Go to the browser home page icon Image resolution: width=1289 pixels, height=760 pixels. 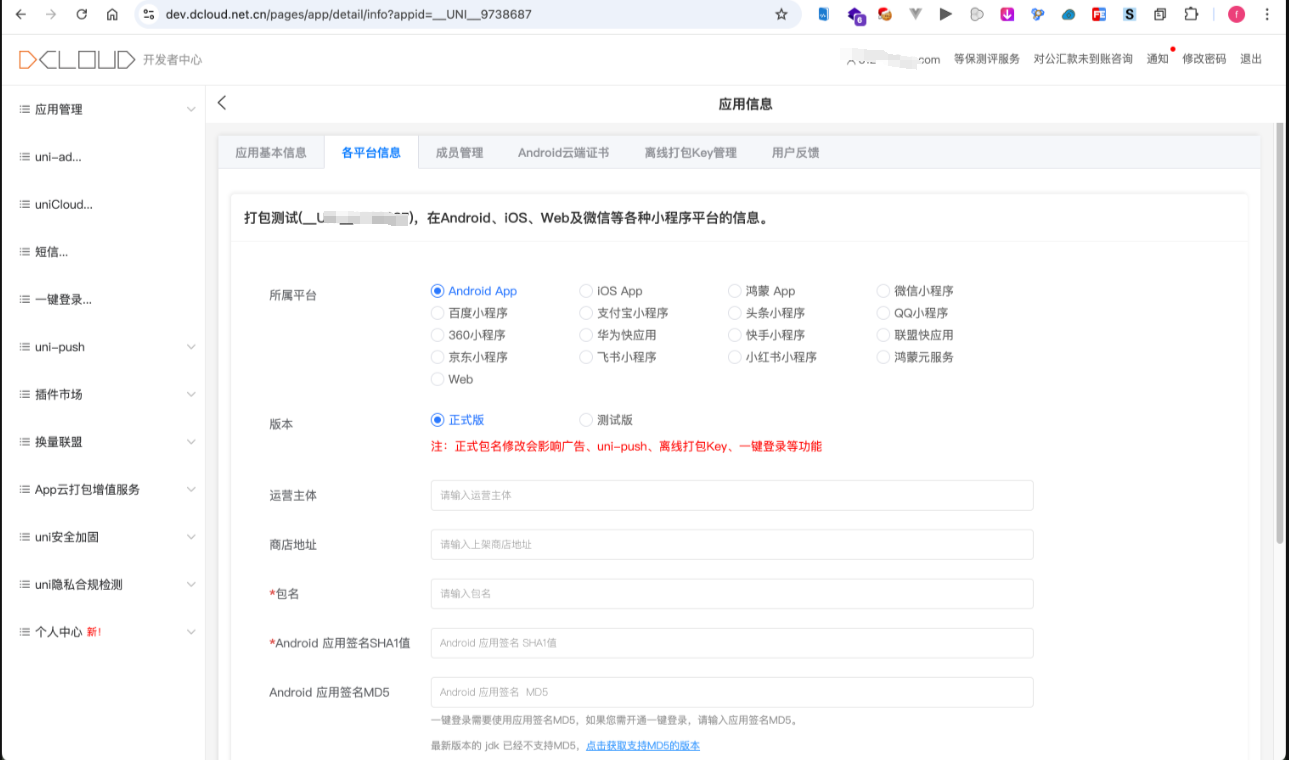pyautogui.click(x=112, y=14)
